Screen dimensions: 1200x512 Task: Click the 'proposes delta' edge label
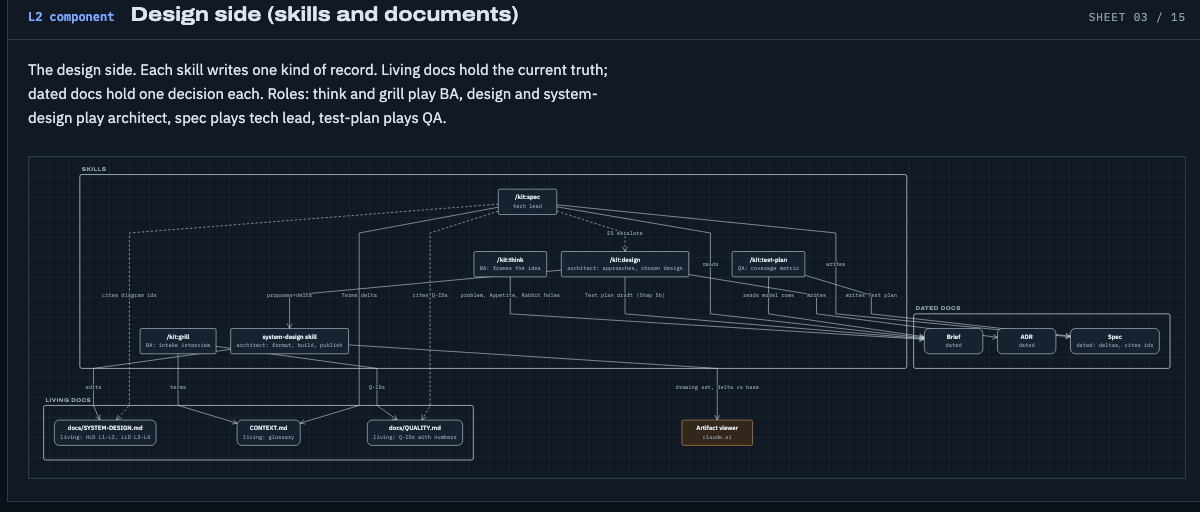[x=289, y=295]
